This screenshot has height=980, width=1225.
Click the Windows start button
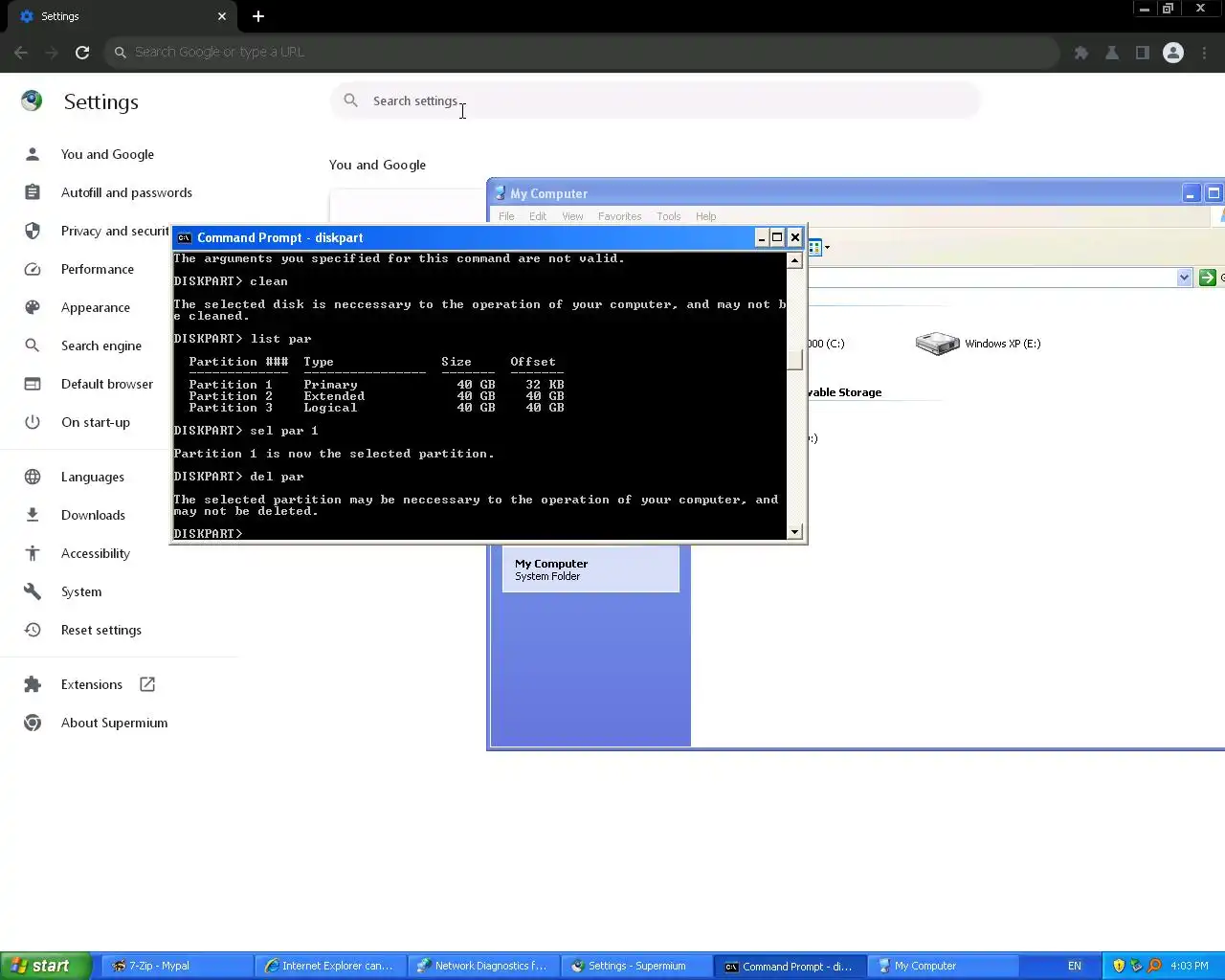(x=46, y=966)
